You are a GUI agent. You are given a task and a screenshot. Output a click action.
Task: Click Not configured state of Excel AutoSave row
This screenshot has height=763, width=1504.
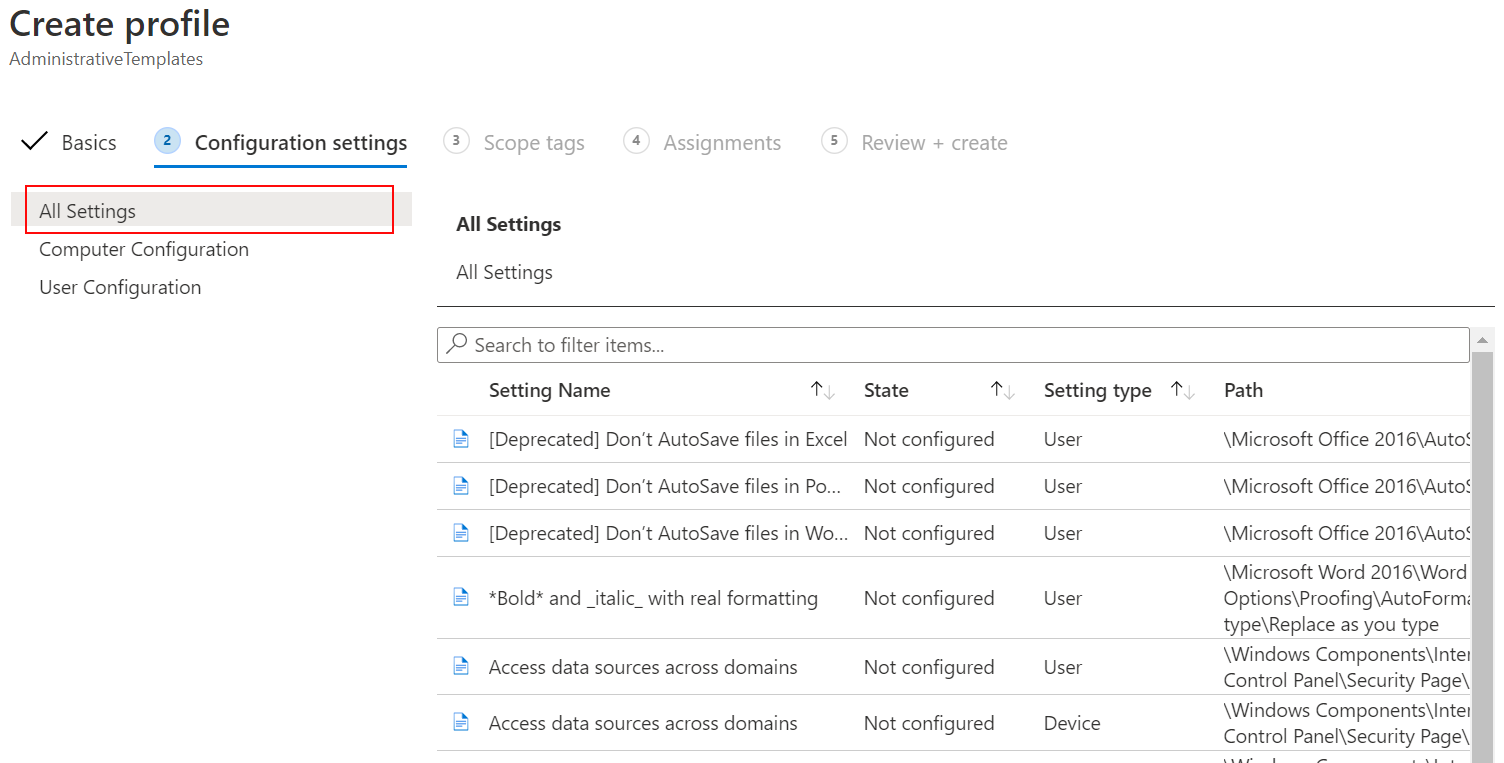pos(929,439)
